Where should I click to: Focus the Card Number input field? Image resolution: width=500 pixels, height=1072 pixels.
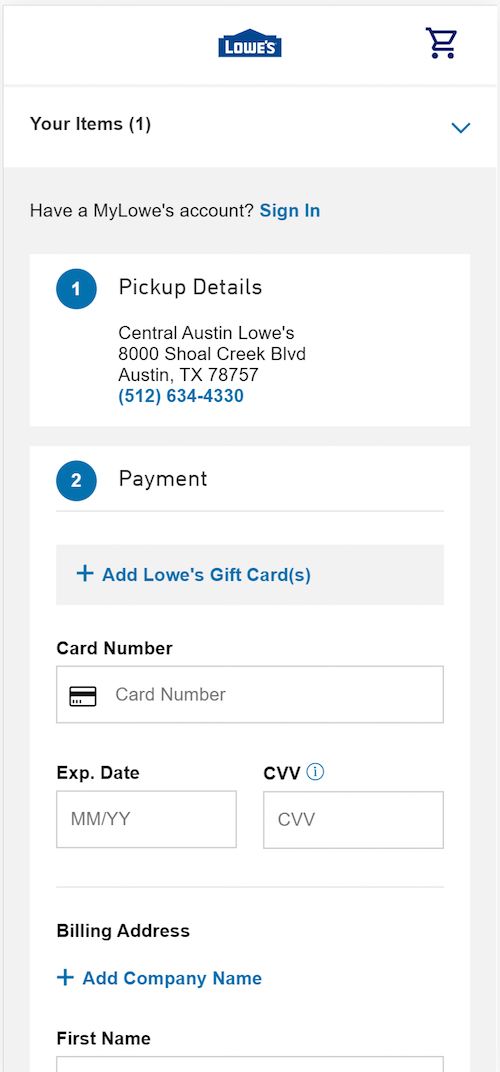250,695
